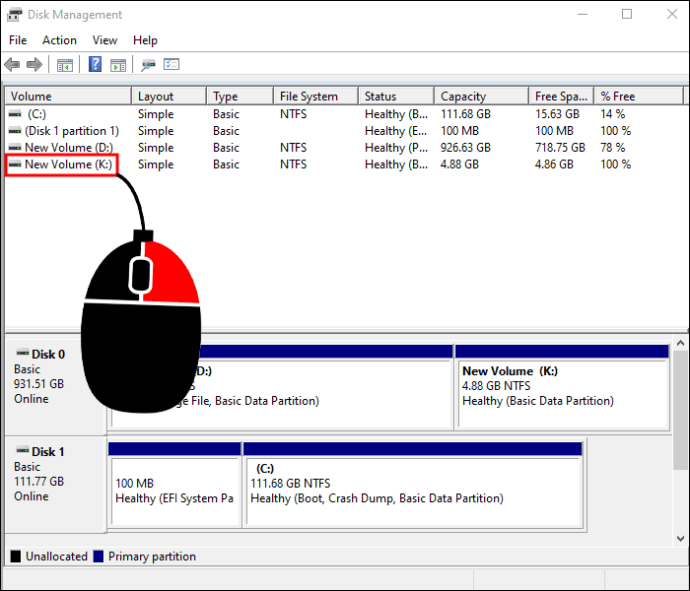
Task: Sort list by File System column header
Action: point(308,97)
